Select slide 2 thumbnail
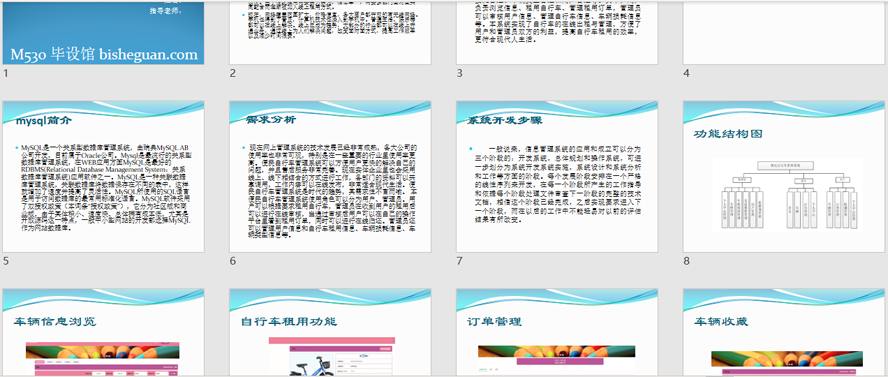 (x=330, y=32)
